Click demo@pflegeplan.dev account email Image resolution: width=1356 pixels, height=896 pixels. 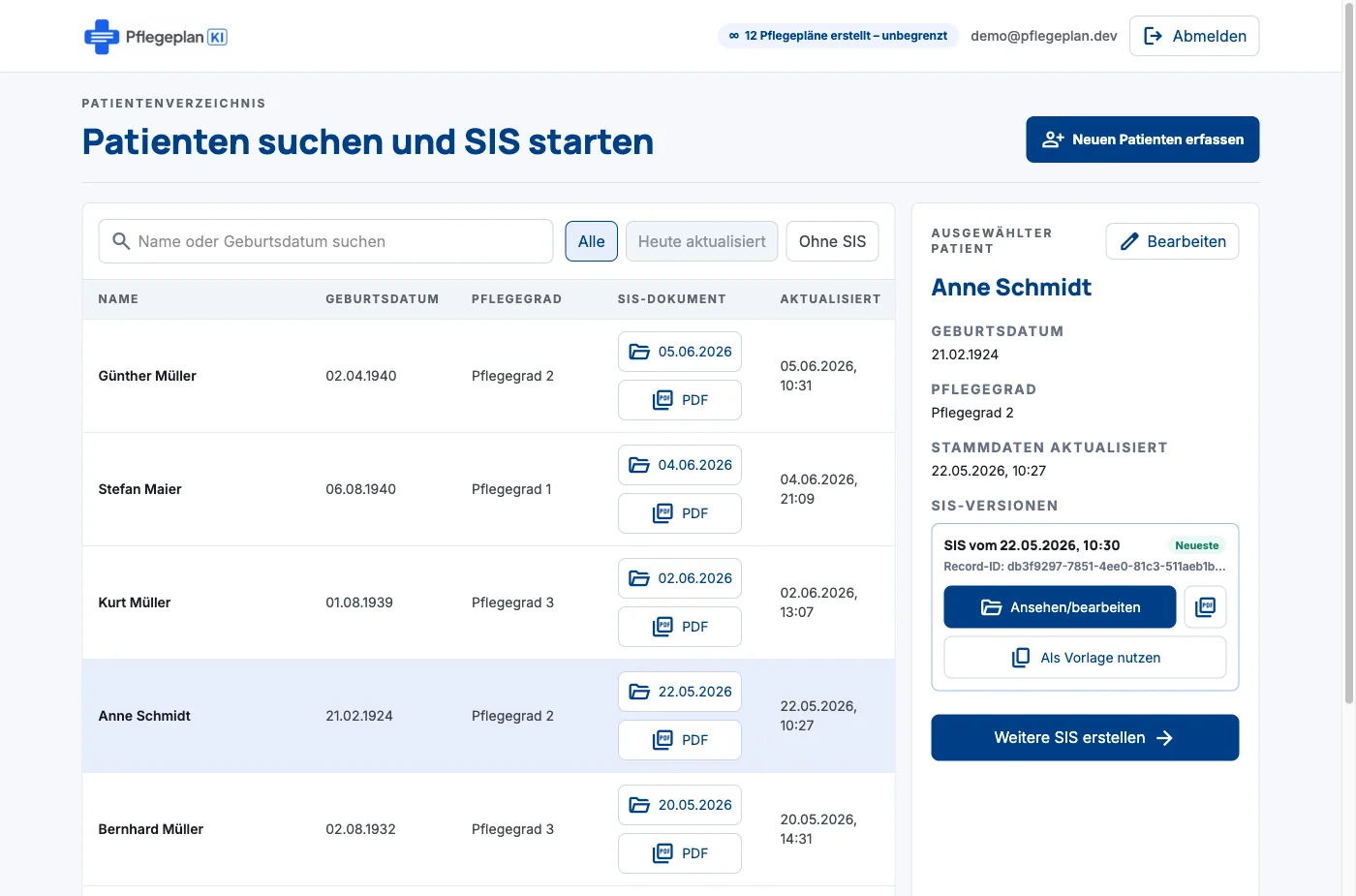1044,36
